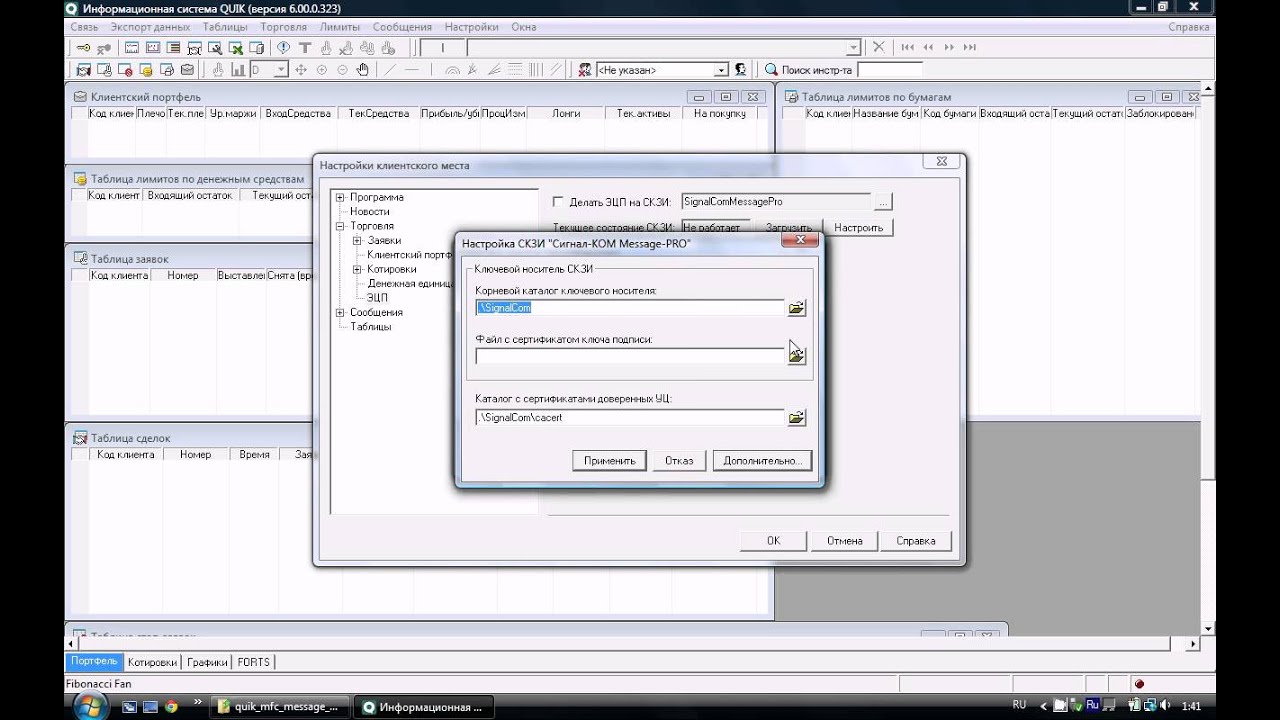This screenshot has width=1280, height=720.
Task: Select the hand pan tool icon
Action: pos(363,70)
